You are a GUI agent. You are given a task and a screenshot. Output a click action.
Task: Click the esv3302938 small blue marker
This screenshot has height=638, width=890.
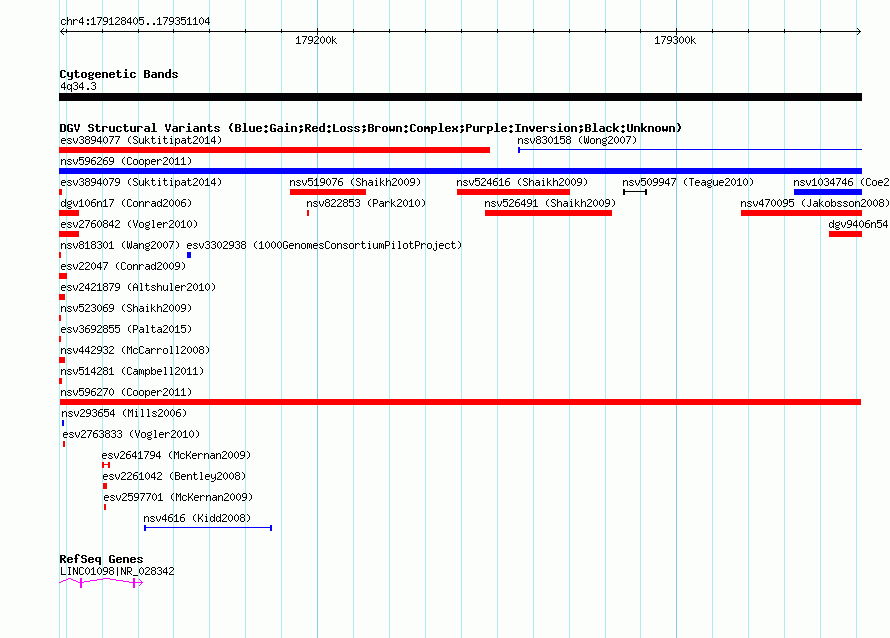189,255
